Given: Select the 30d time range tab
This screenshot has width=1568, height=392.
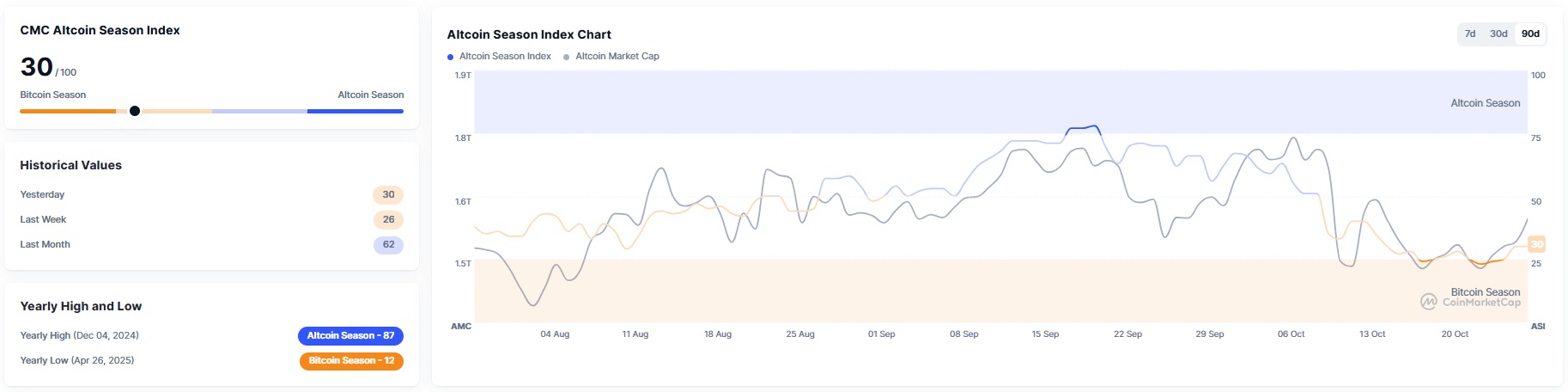Looking at the screenshot, I should click(1498, 34).
